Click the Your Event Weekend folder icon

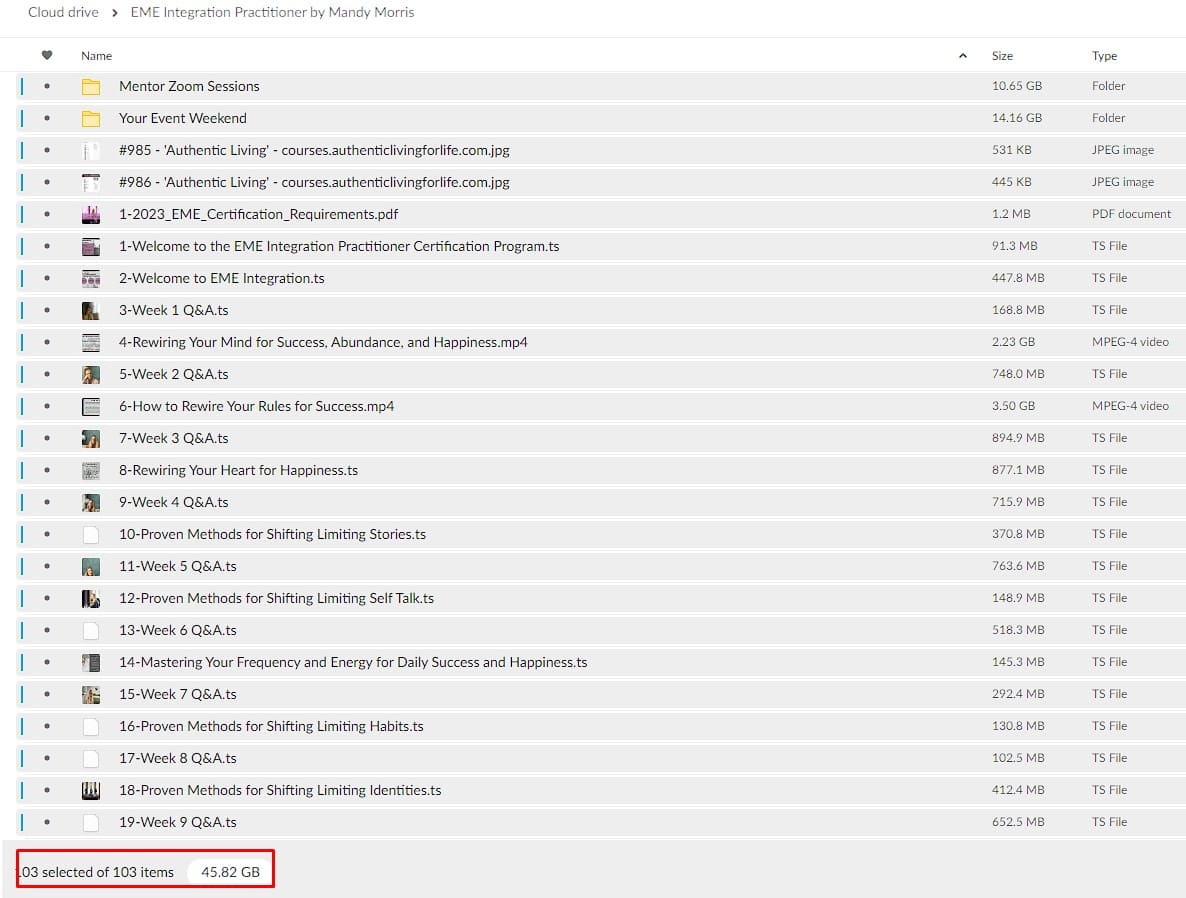pyautogui.click(x=91, y=119)
